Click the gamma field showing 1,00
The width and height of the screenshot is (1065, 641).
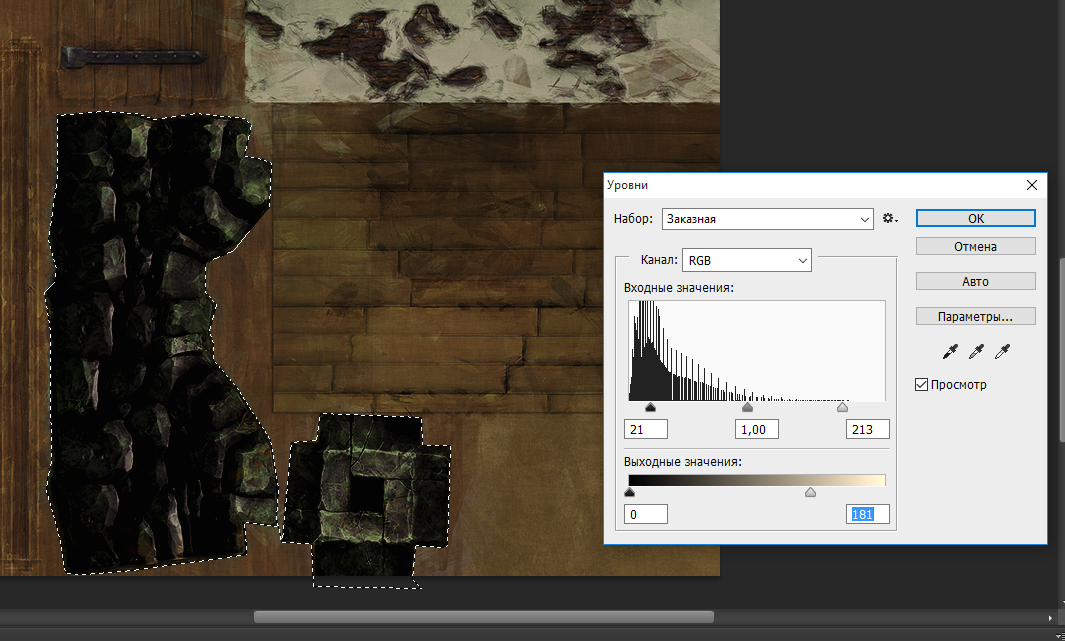pos(757,429)
